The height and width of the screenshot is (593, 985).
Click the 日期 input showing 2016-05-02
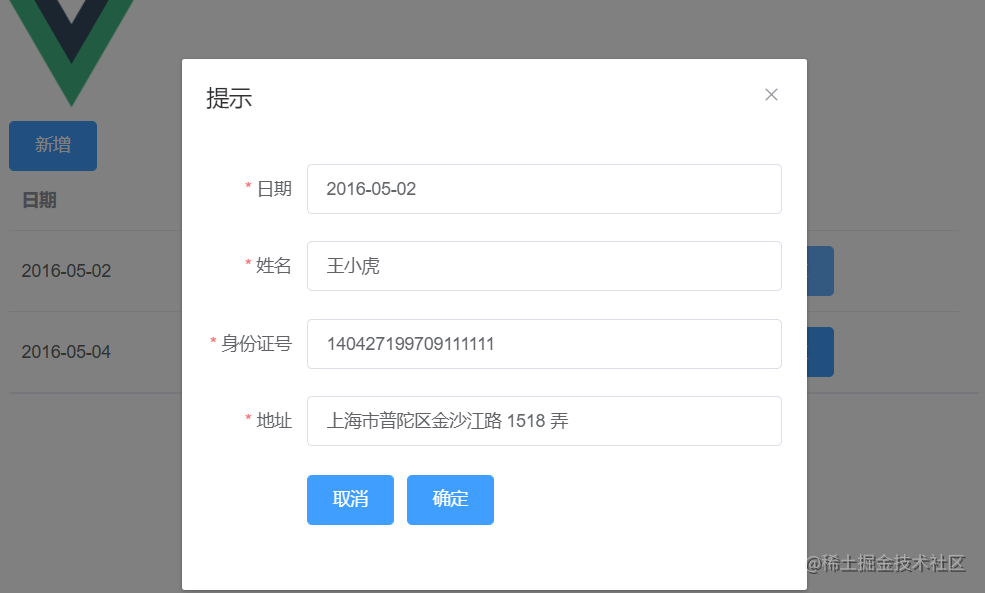pyautogui.click(x=544, y=188)
